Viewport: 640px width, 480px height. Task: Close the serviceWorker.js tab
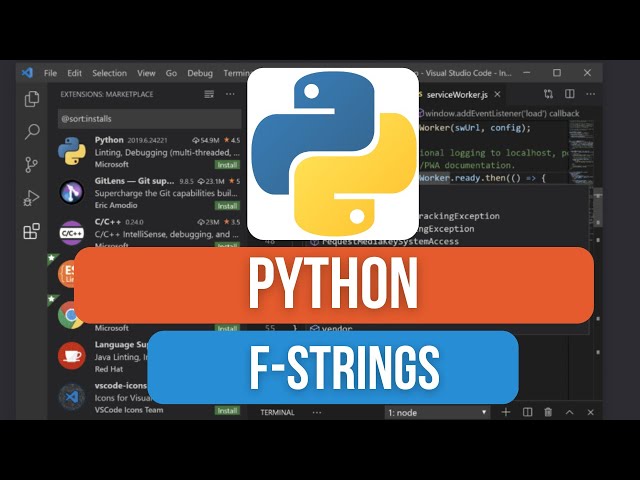tap(497, 94)
